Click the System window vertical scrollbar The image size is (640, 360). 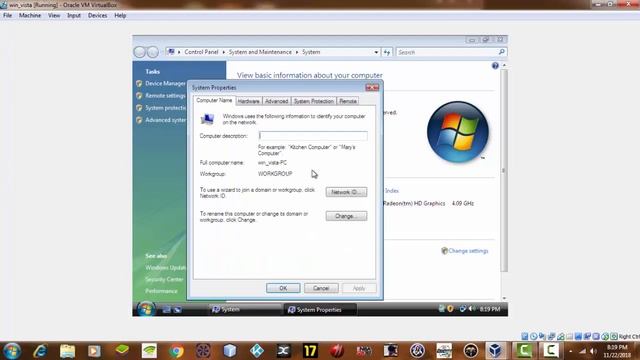point(504,171)
